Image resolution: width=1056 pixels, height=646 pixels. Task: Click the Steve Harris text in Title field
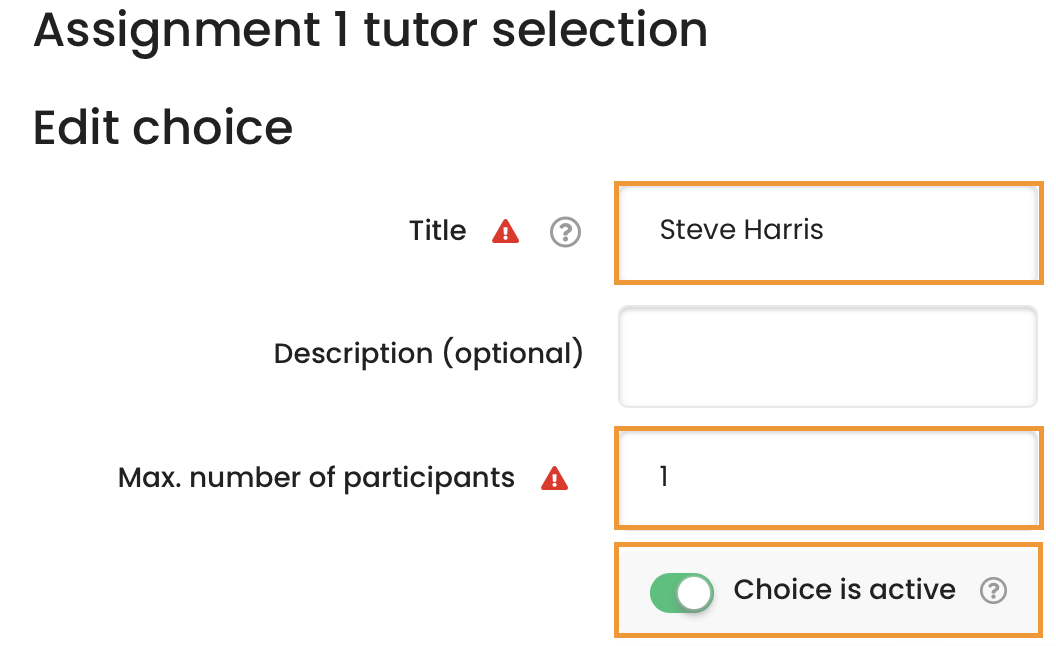pos(741,230)
